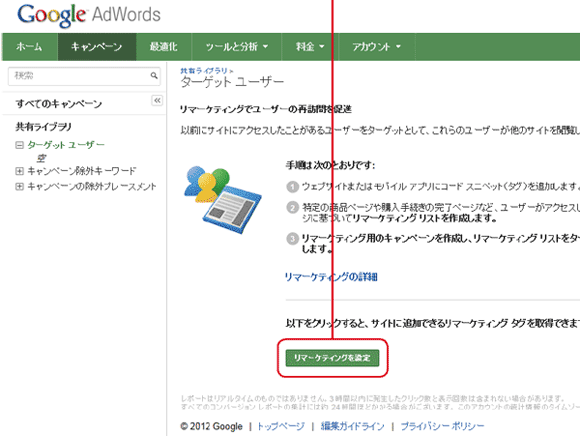Click the search magnifier icon
580x436 pixels.
click(x=154, y=75)
